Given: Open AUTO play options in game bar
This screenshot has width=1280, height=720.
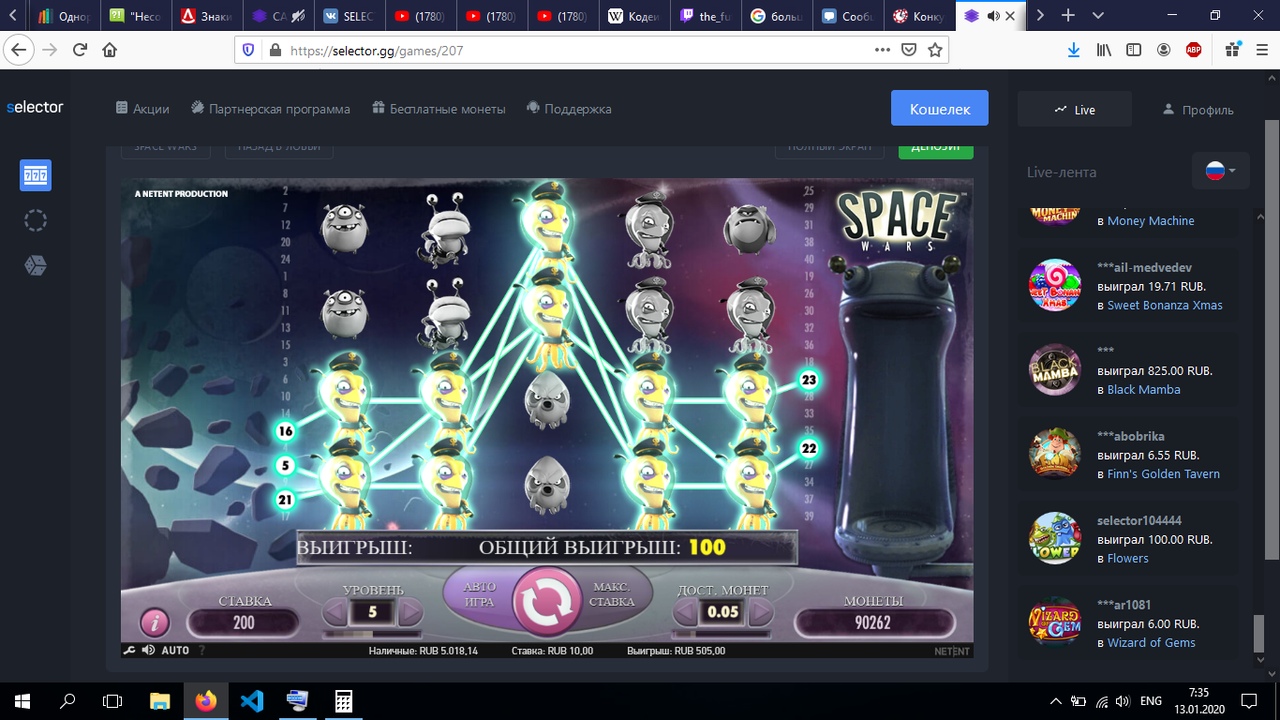Looking at the screenshot, I should click(x=175, y=650).
